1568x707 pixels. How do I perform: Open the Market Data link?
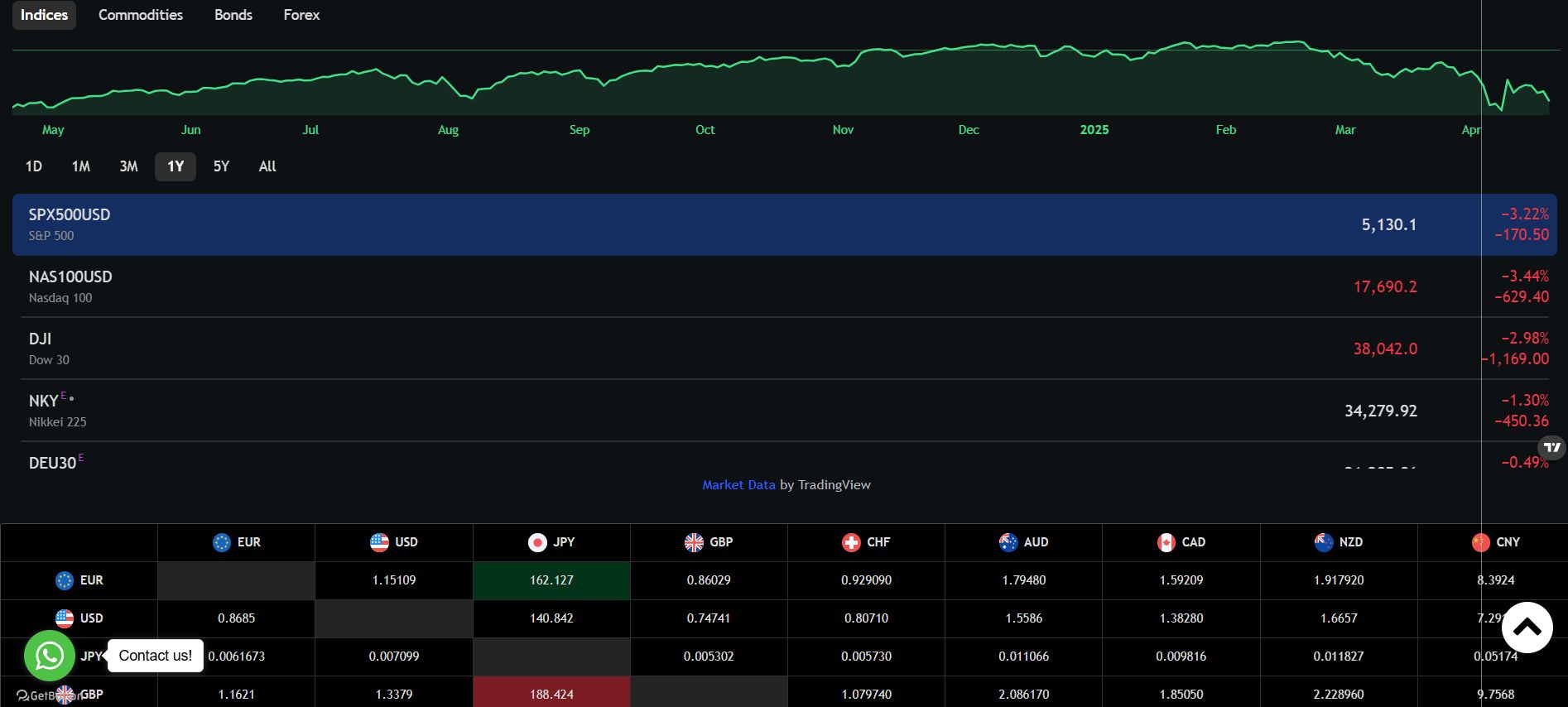[x=738, y=485]
